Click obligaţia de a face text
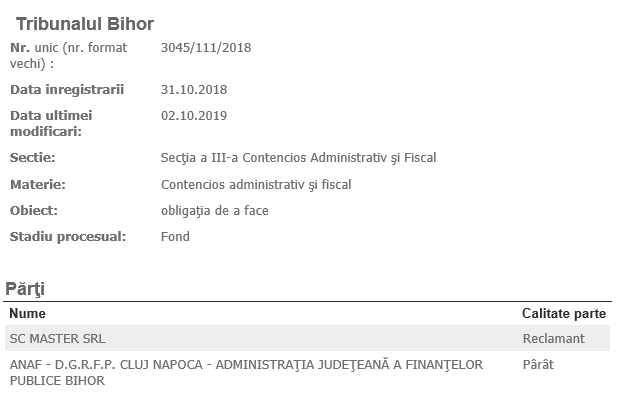The height and width of the screenshot is (399, 621). (215, 211)
